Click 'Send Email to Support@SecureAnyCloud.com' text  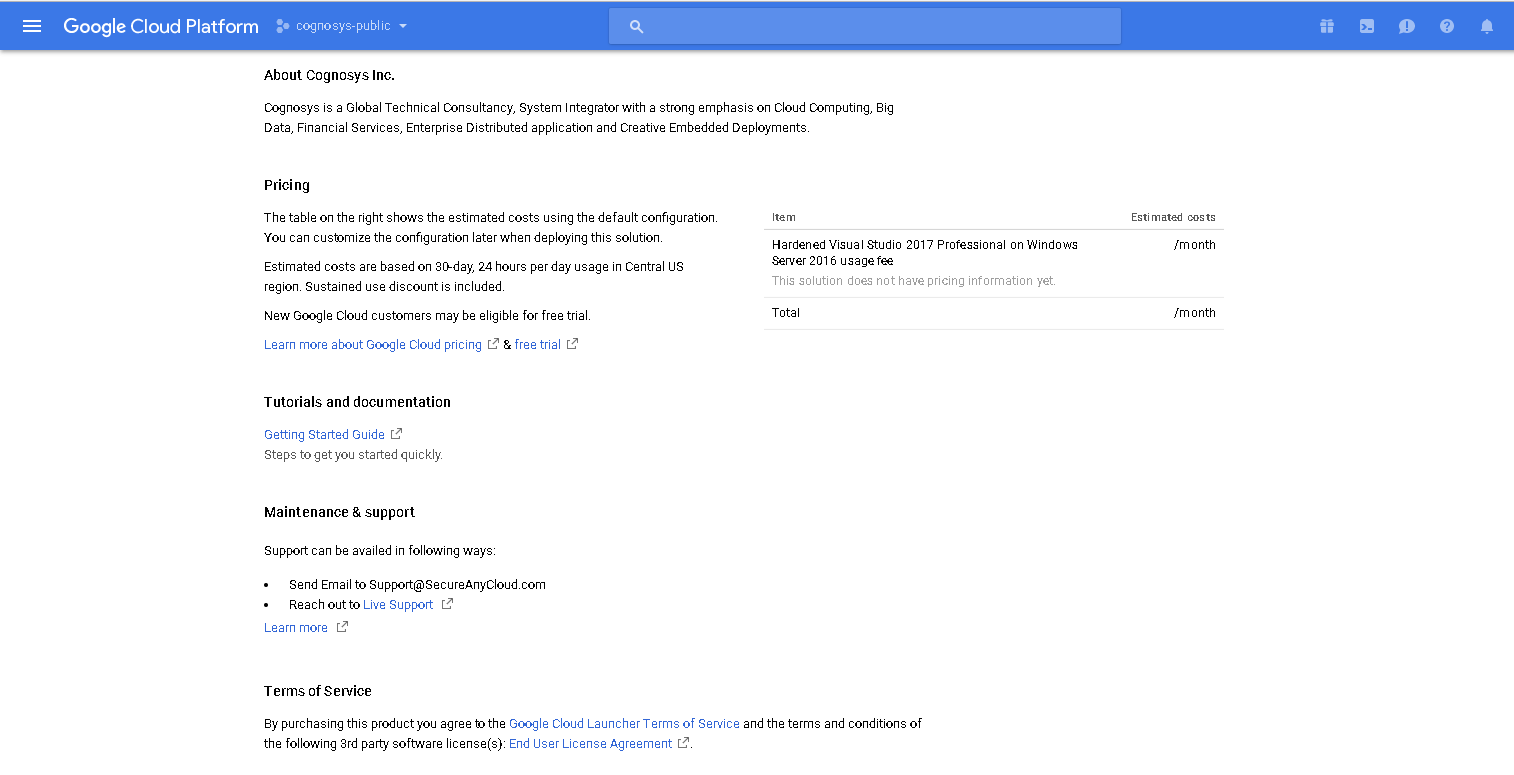click(x=417, y=585)
